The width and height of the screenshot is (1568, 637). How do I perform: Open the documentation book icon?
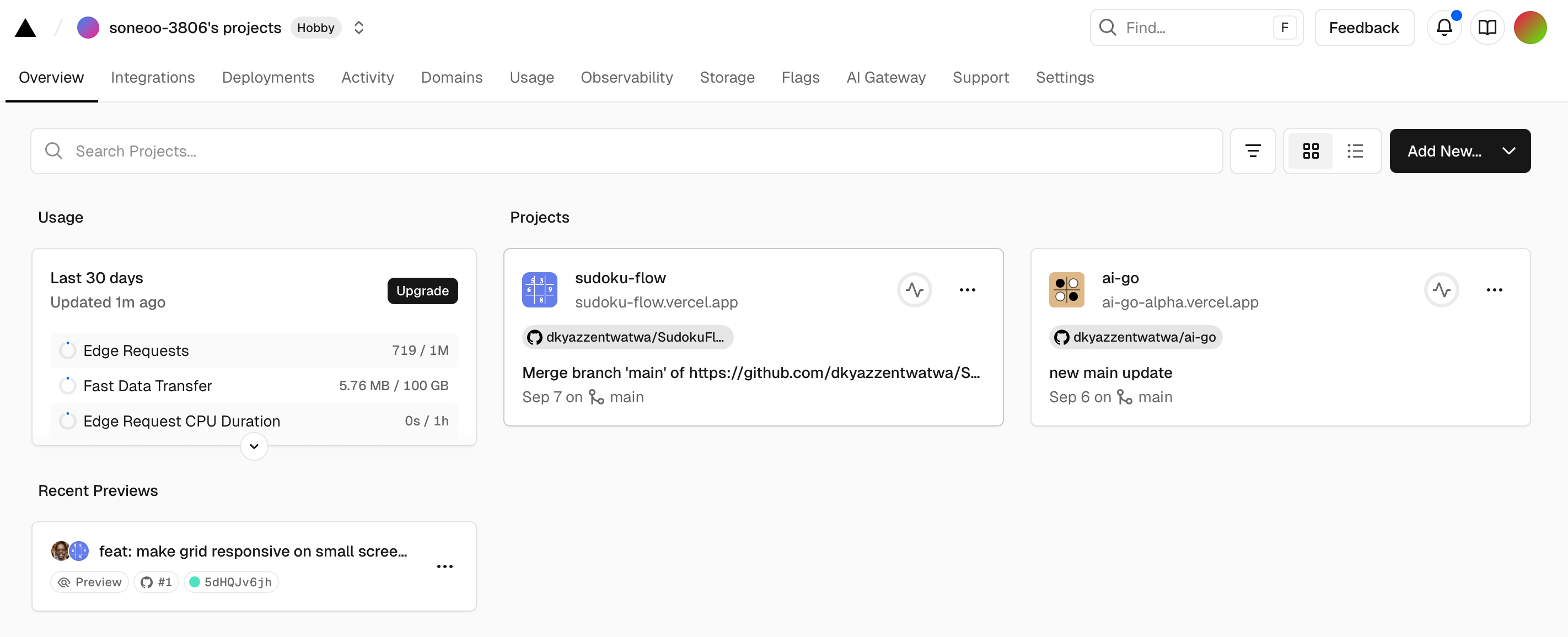(x=1487, y=28)
